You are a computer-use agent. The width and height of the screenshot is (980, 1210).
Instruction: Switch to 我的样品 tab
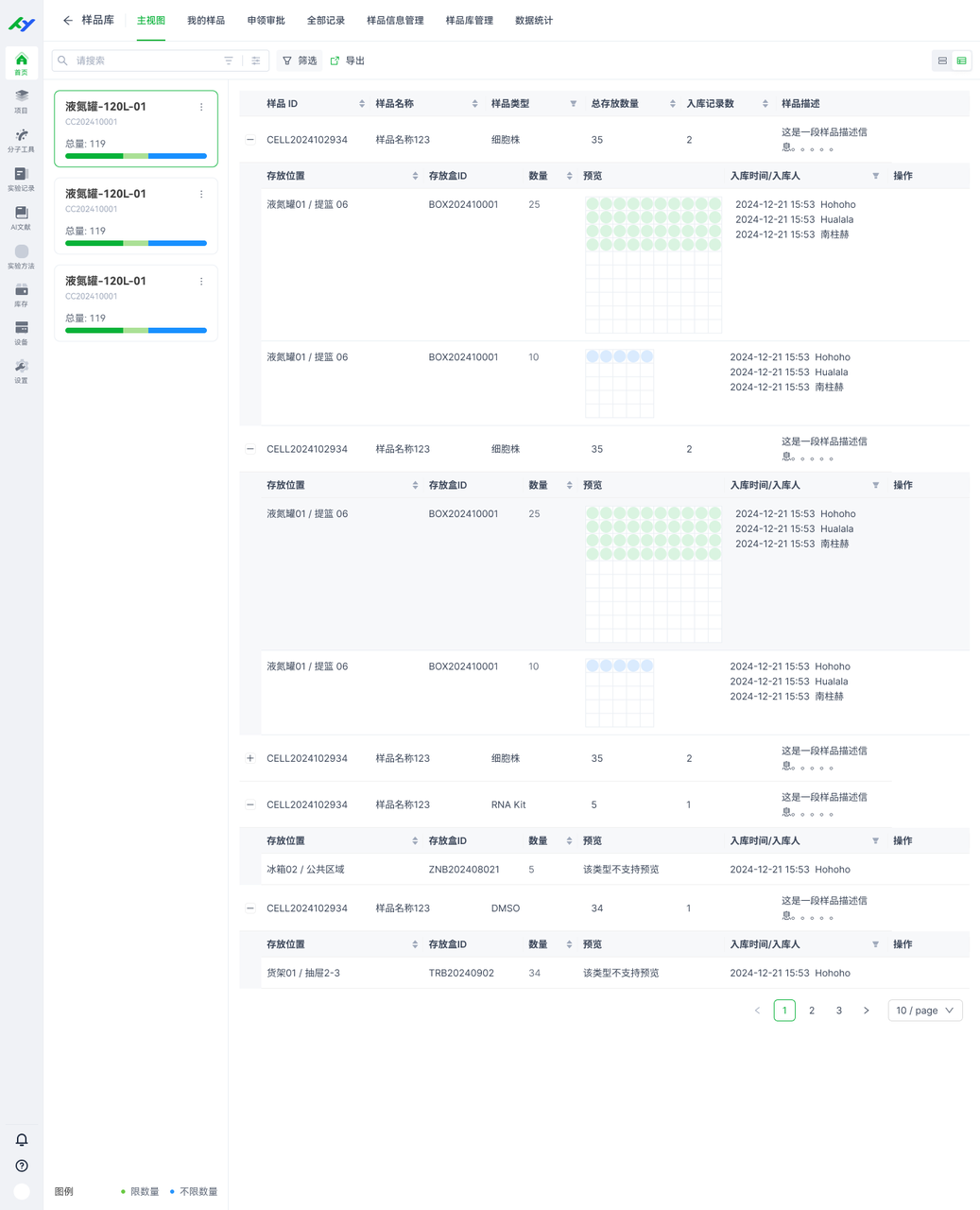pos(206,20)
